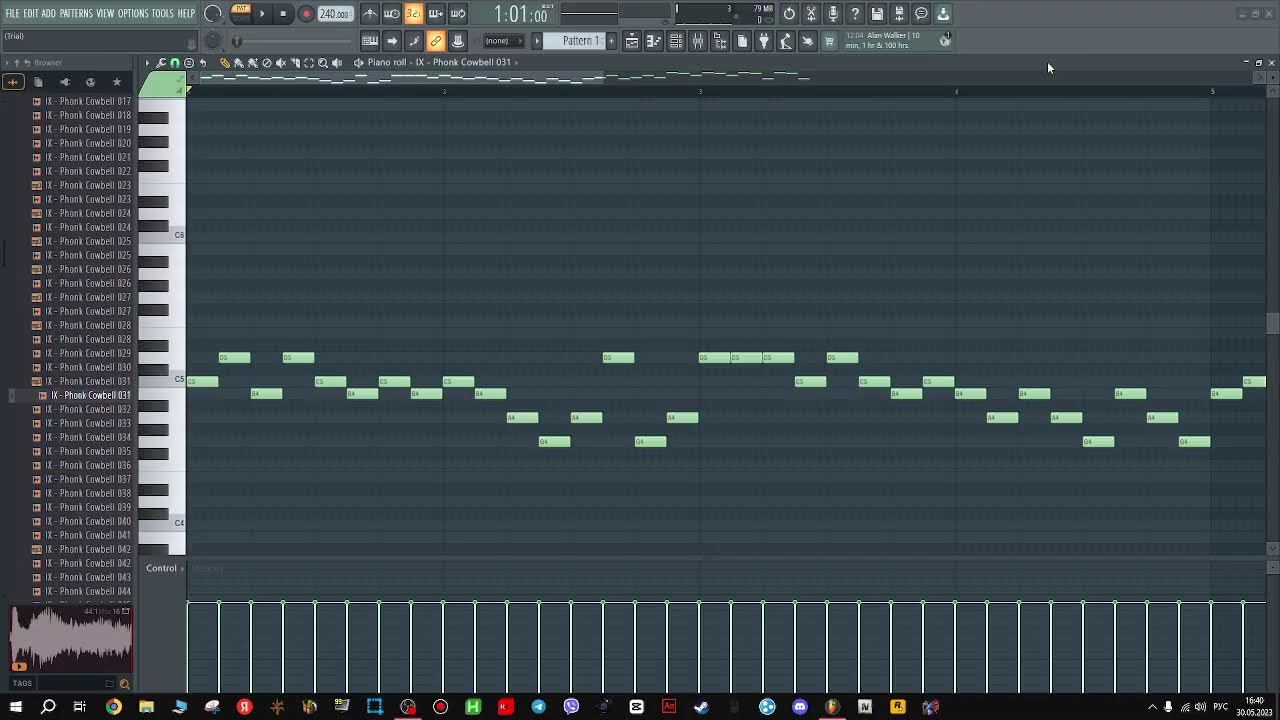This screenshot has height=720, width=1280.
Task: Stop playback with the stop button
Action: point(284,14)
